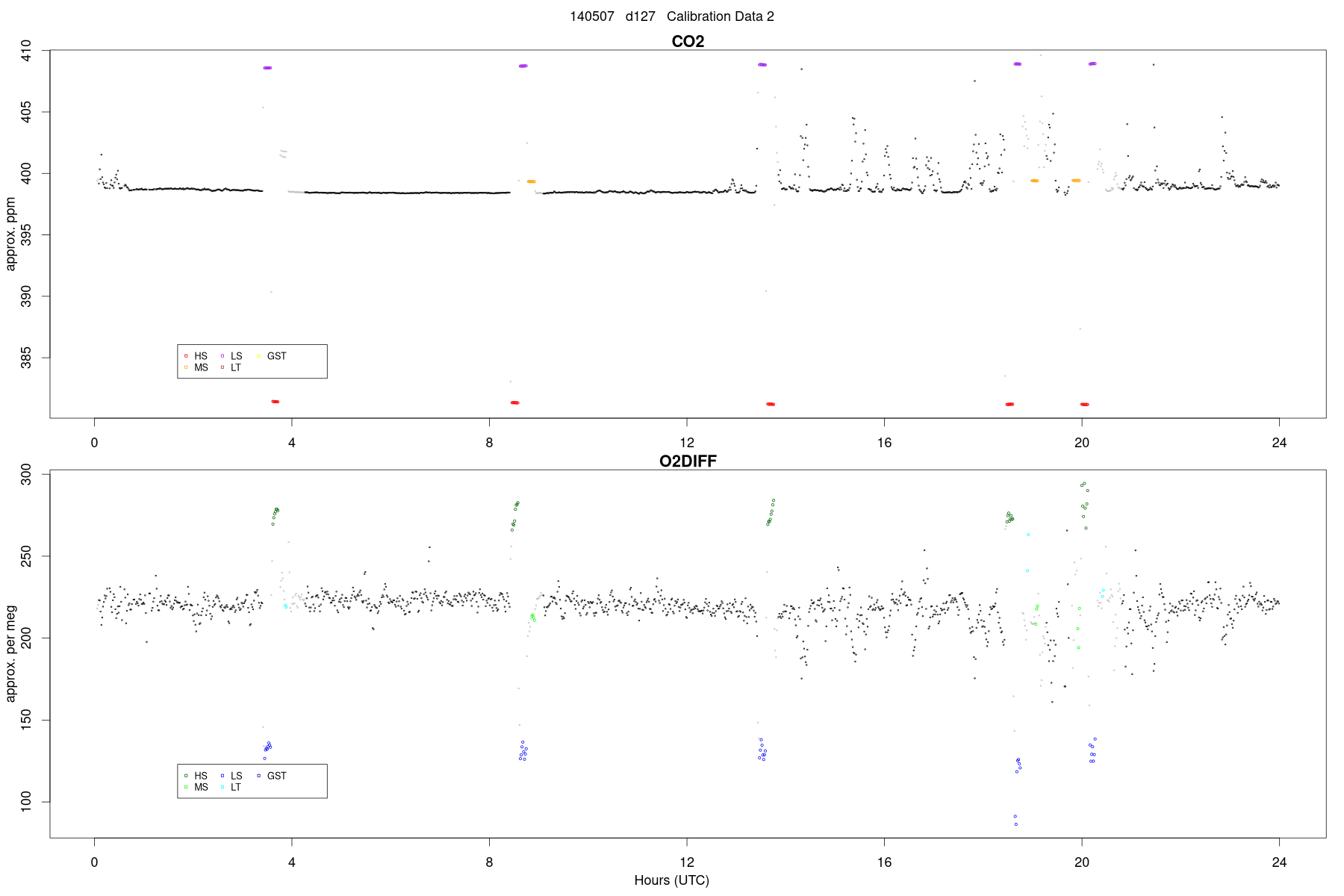Viewport: 1344px width, 896px height.
Task: Select the CO2 plot title
Action: click(688, 42)
